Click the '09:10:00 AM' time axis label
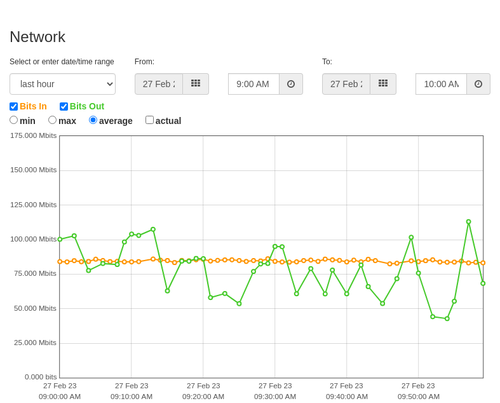 pyautogui.click(x=131, y=397)
